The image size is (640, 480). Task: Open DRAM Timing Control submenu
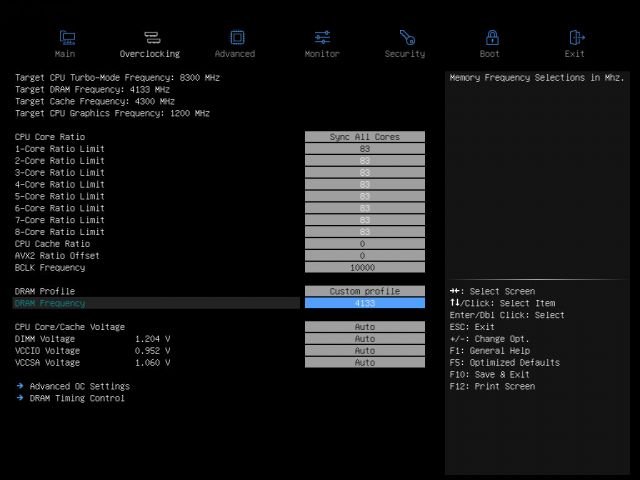(77, 398)
